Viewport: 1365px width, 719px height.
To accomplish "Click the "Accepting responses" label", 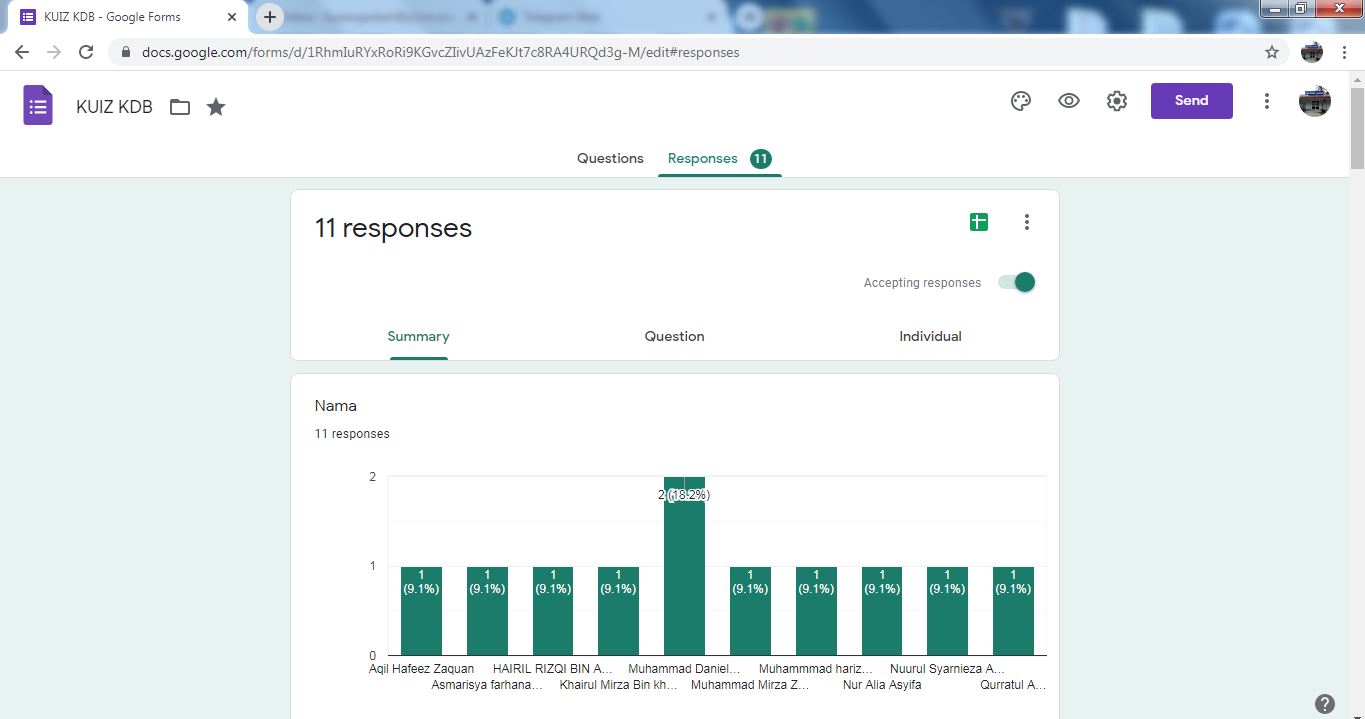I will click(x=922, y=283).
